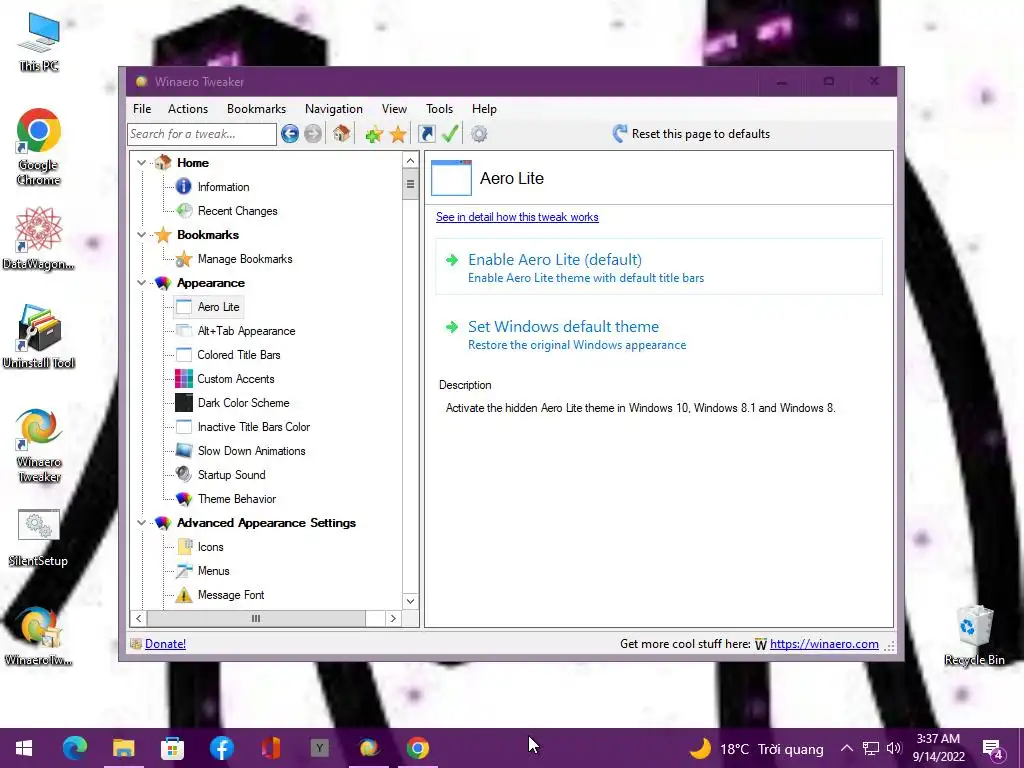
Task: Collapse the Appearance tree node
Action: coord(141,283)
